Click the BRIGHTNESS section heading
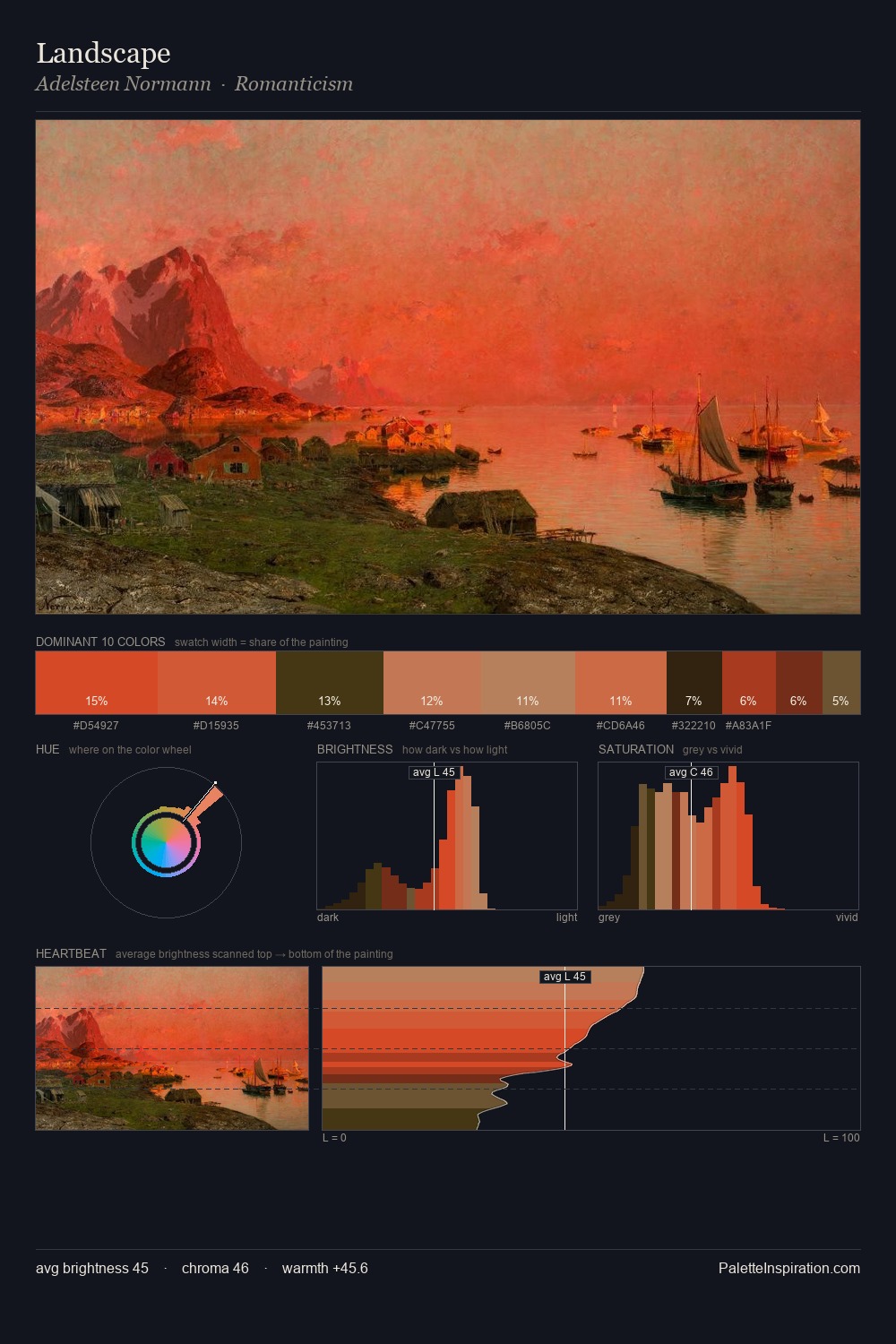Viewport: 896px width, 1344px height. click(355, 749)
